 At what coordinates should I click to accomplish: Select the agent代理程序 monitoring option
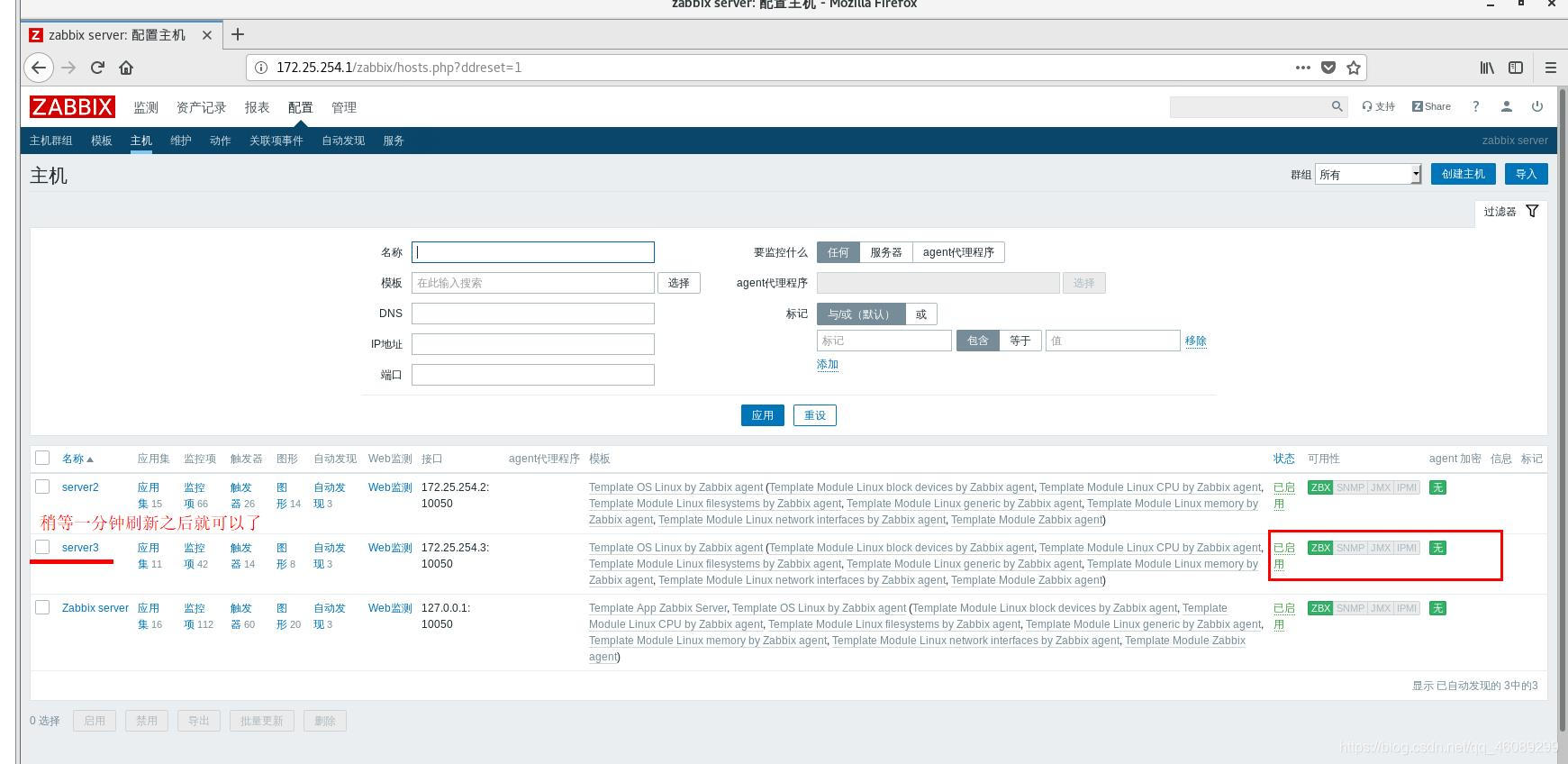point(958,252)
